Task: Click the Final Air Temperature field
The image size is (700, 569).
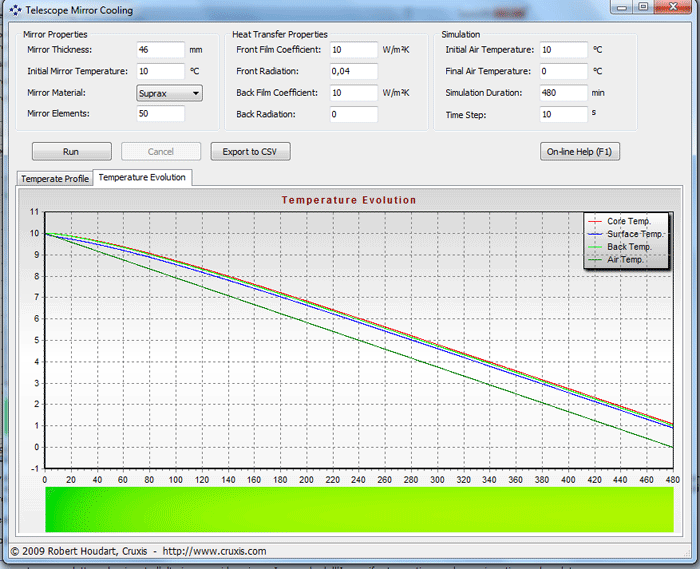Action: tap(563, 71)
